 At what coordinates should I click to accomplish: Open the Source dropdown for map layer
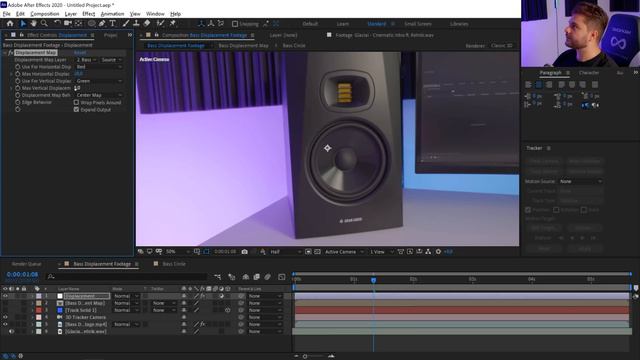click(111, 60)
